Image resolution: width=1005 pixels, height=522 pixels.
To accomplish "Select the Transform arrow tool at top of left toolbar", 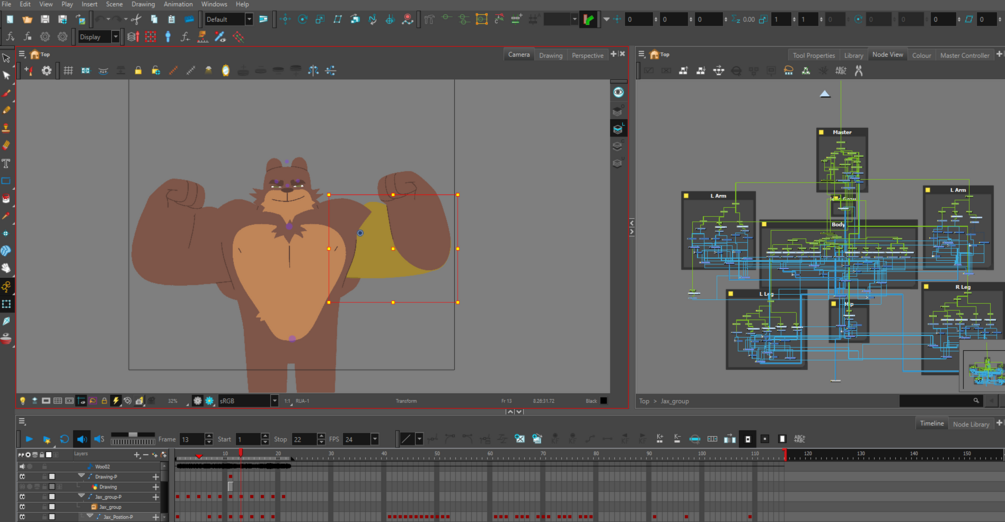I will coord(6,58).
